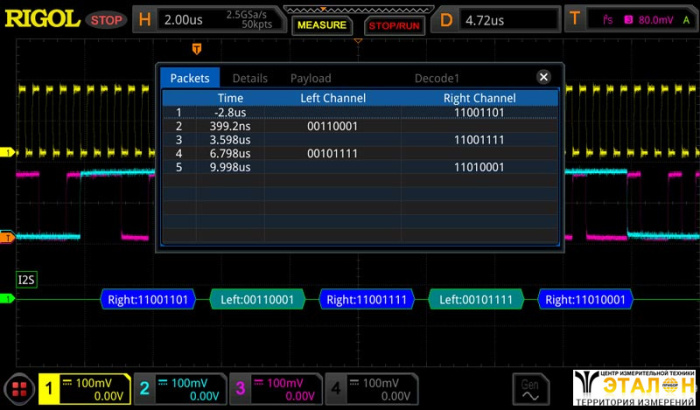Open the Payload tab
Image resolution: width=700 pixels, height=410 pixels.
[310, 78]
